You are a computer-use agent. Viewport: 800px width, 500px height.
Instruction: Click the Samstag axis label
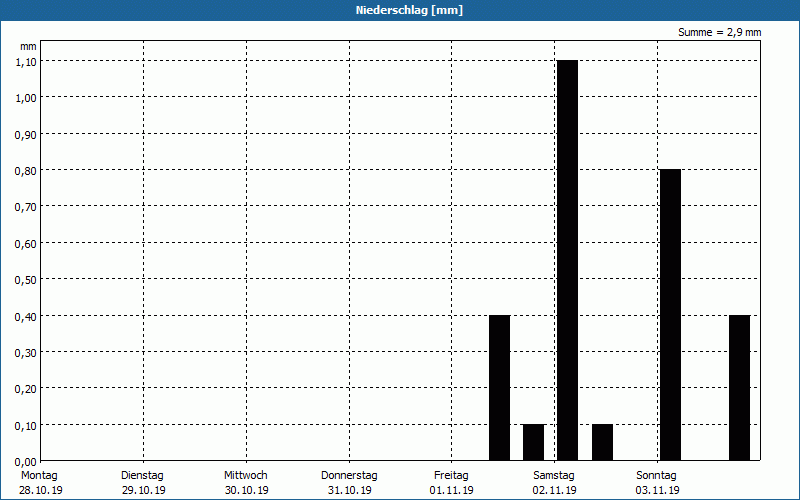(554, 476)
